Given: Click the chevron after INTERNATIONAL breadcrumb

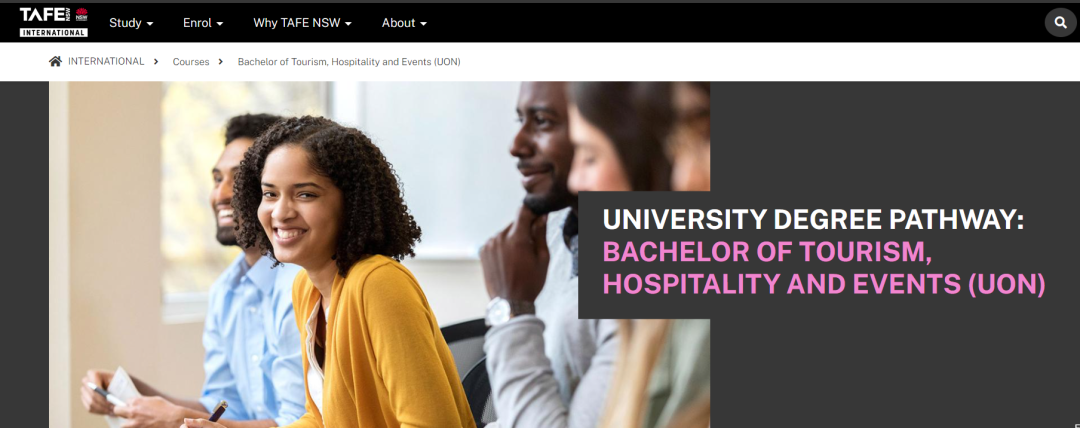Looking at the screenshot, I should pyautogui.click(x=156, y=61).
